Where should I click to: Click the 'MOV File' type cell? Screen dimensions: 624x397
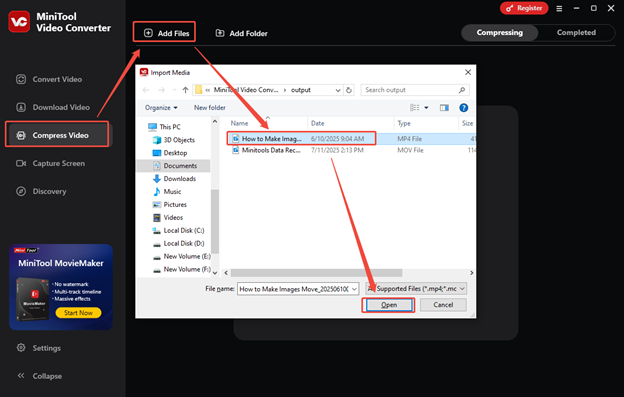[x=410, y=150]
